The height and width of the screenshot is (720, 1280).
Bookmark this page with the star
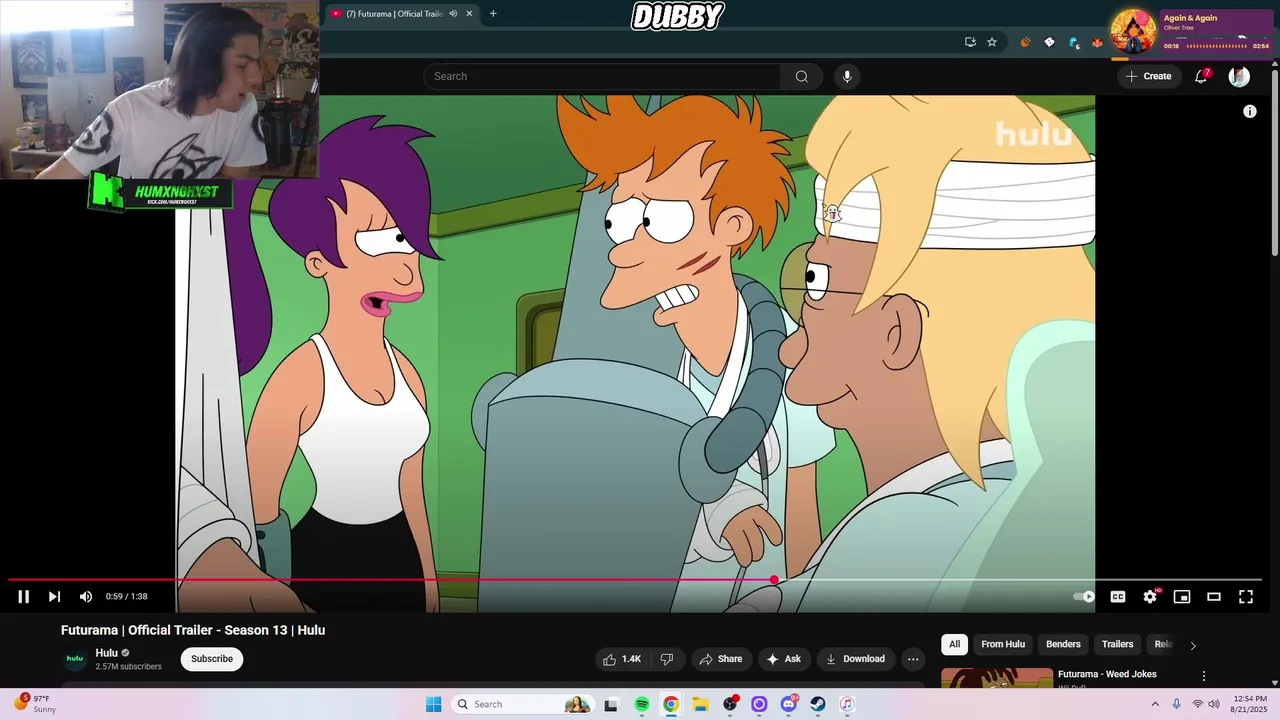pos(992,42)
